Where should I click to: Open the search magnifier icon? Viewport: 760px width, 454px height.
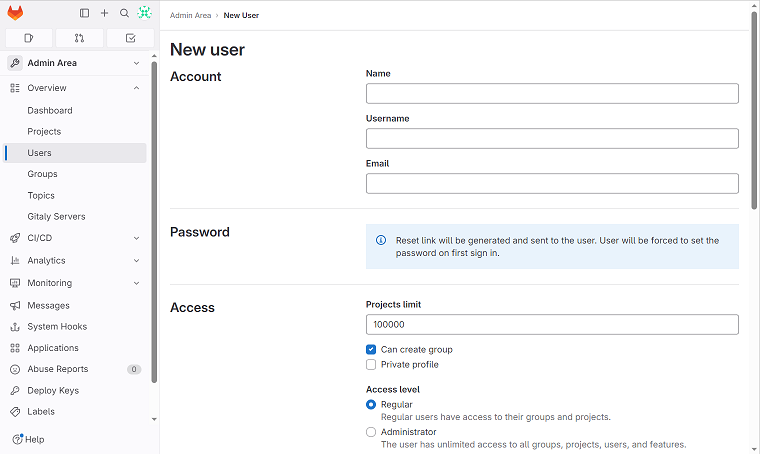124,13
